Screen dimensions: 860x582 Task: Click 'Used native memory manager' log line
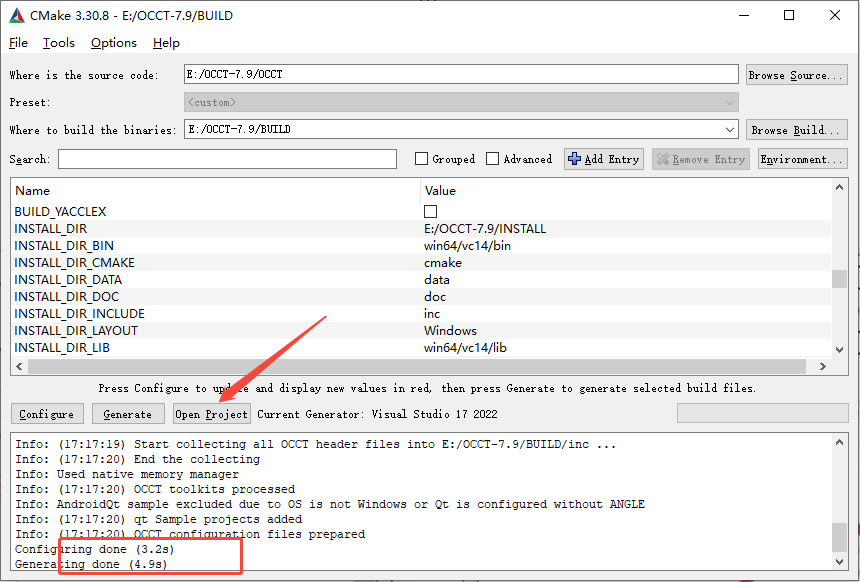click(x=127, y=473)
